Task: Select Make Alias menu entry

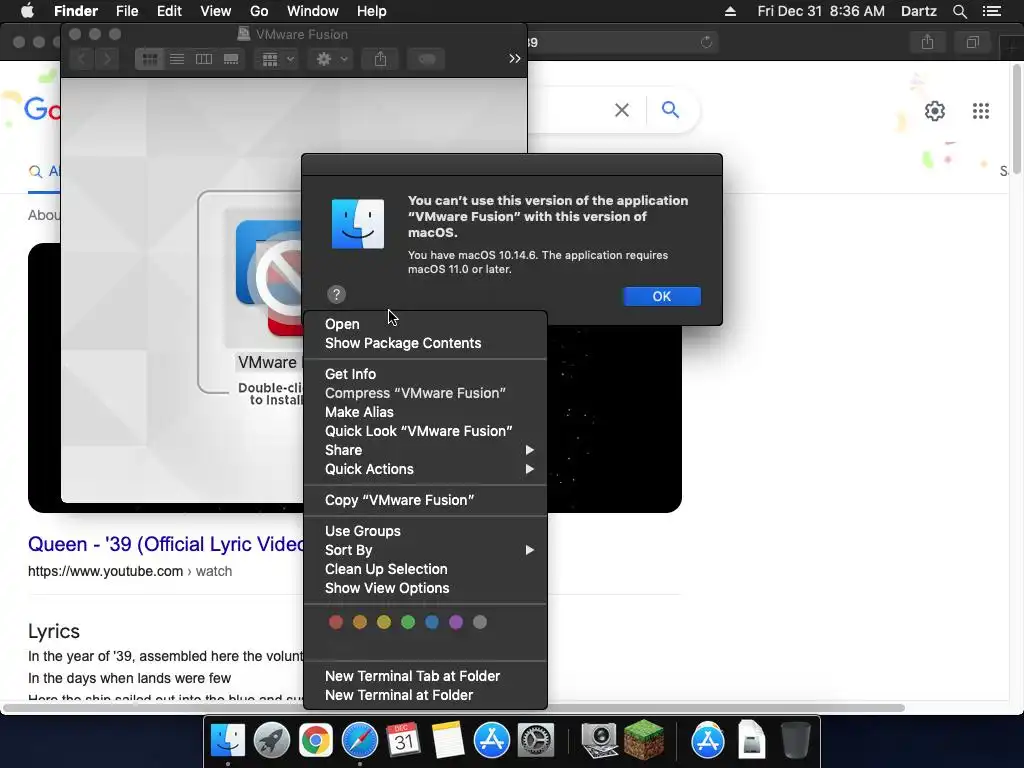Action: pyautogui.click(x=425, y=412)
